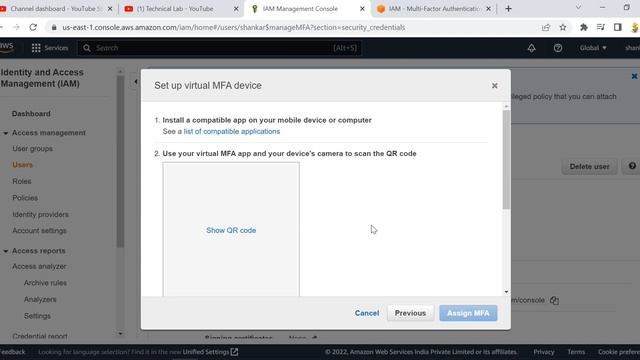Switch to the Technical Lab YouTube tab

coord(176,9)
